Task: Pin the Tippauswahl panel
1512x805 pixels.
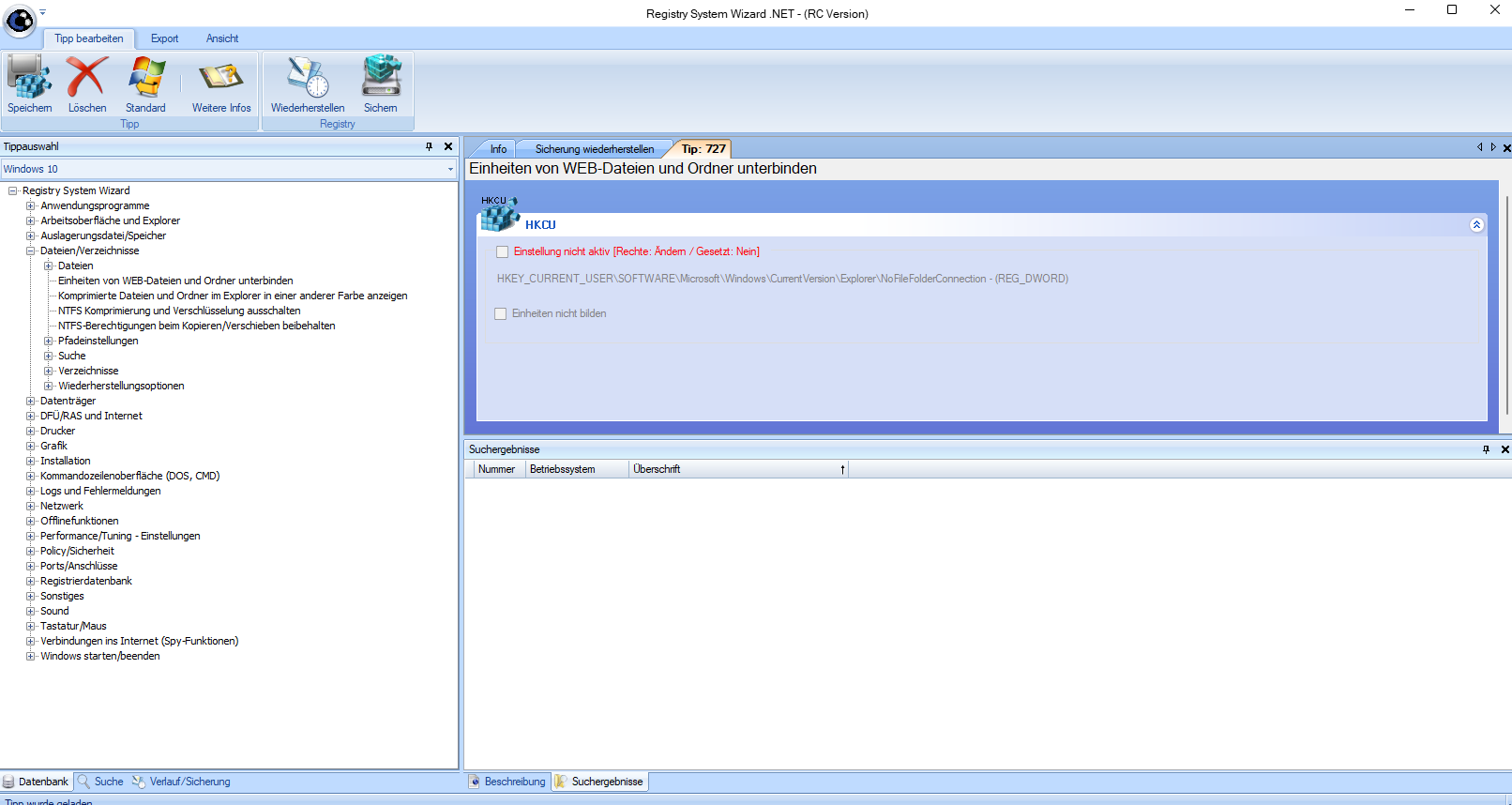Action: [x=430, y=146]
